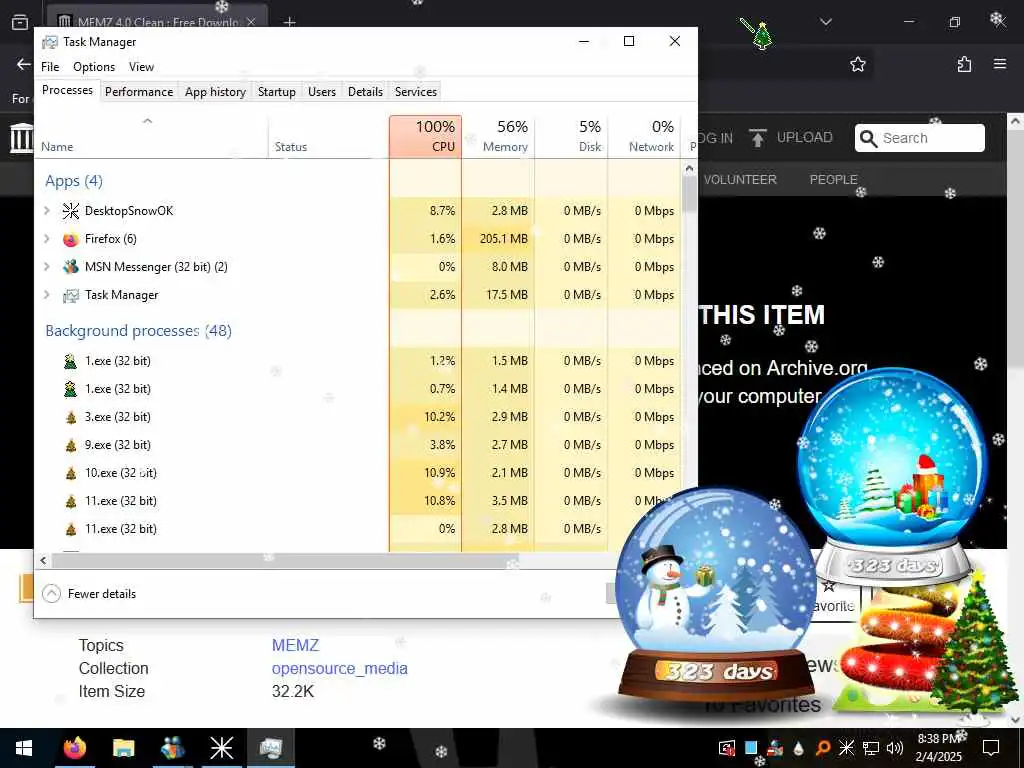Viewport: 1024px width, 768px height.
Task: Click the snowman snow globe widget
Action: pyautogui.click(x=716, y=594)
